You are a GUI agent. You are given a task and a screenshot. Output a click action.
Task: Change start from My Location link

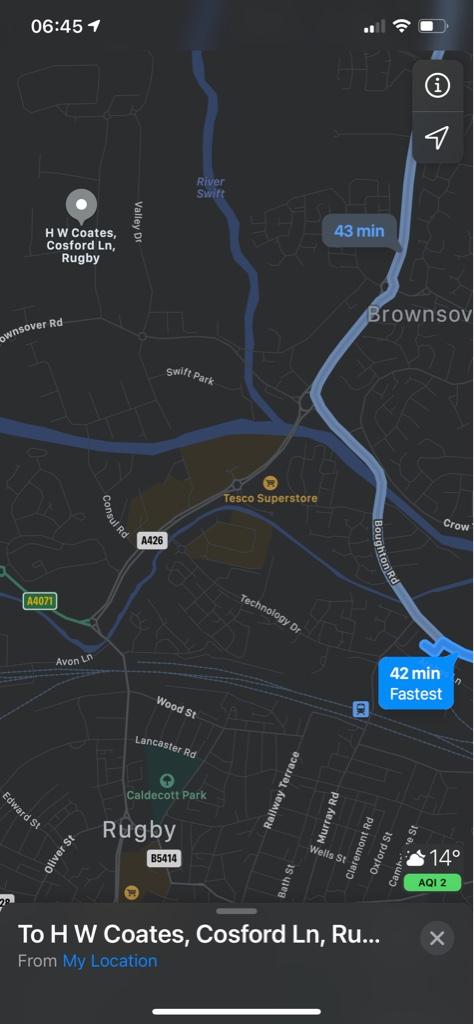point(110,961)
